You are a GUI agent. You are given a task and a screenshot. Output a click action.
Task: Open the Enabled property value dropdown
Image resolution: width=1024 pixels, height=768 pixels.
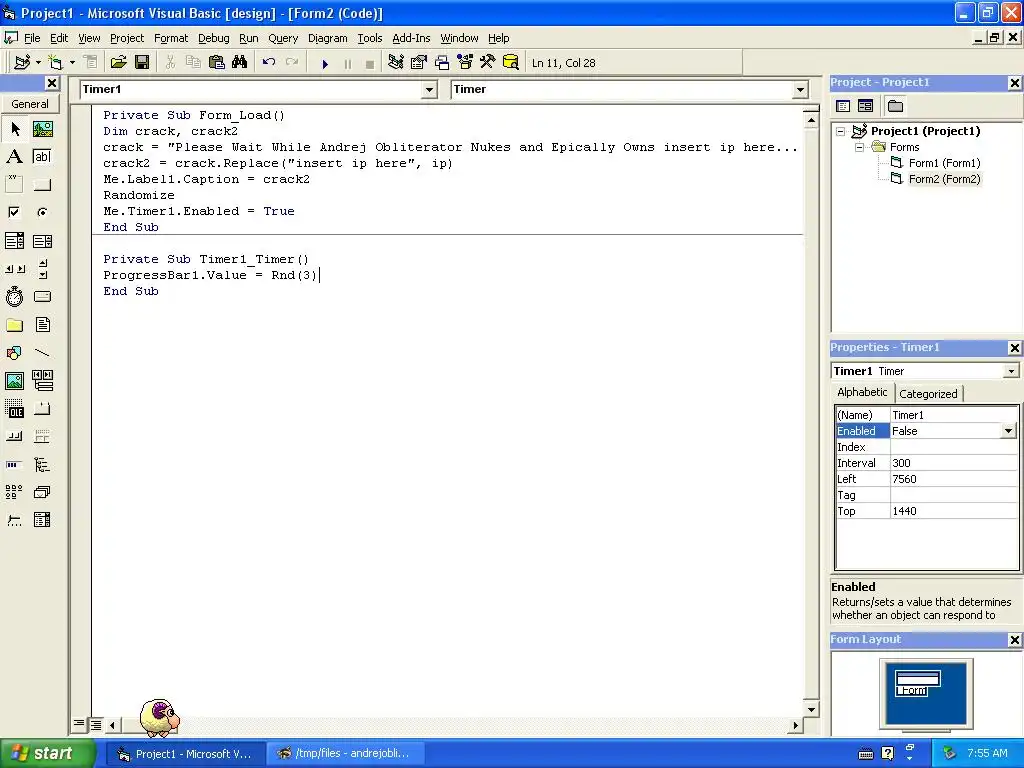tap(1009, 431)
